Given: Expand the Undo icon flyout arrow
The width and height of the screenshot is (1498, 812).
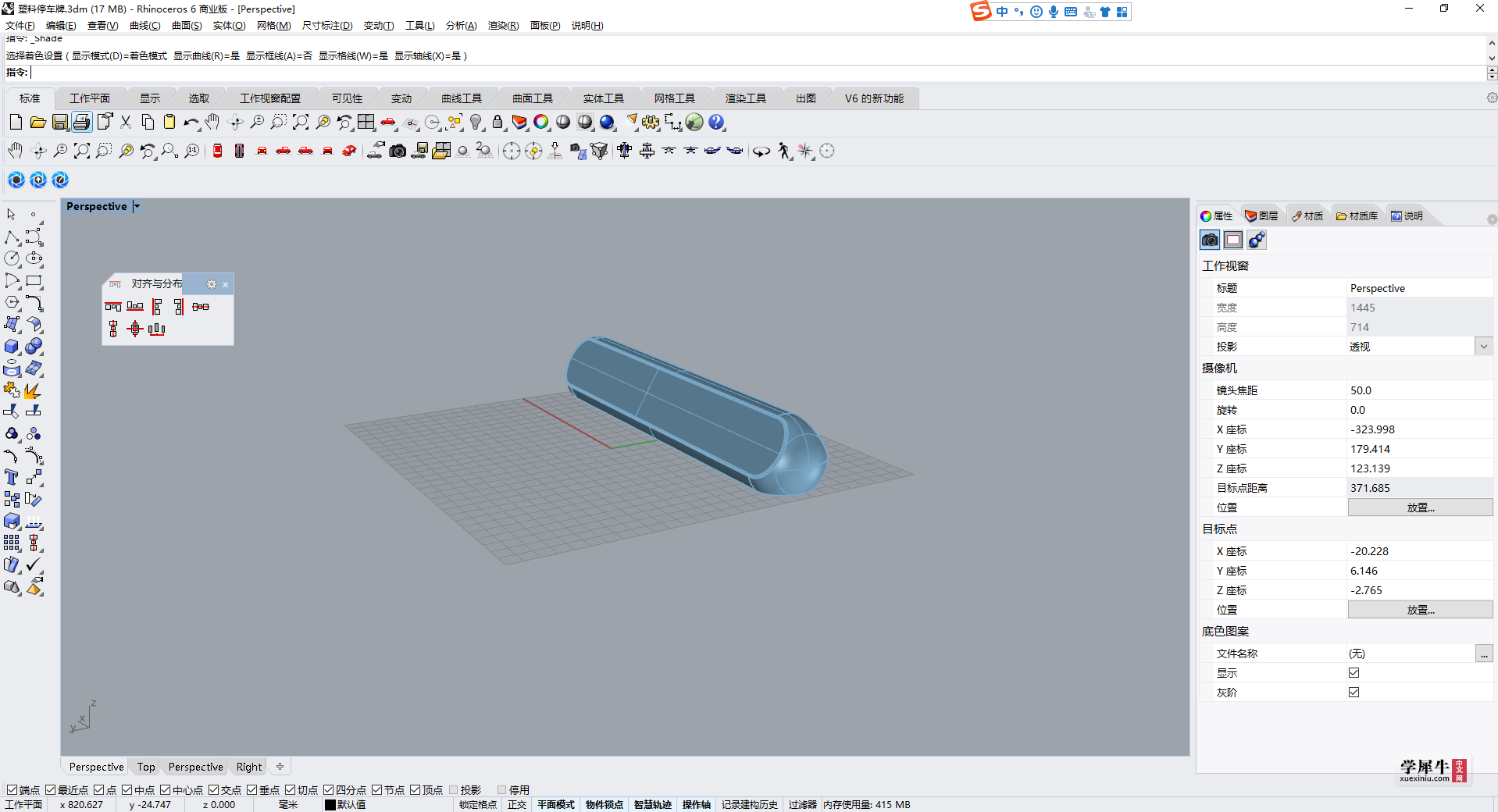Looking at the screenshot, I should click(x=199, y=129).
